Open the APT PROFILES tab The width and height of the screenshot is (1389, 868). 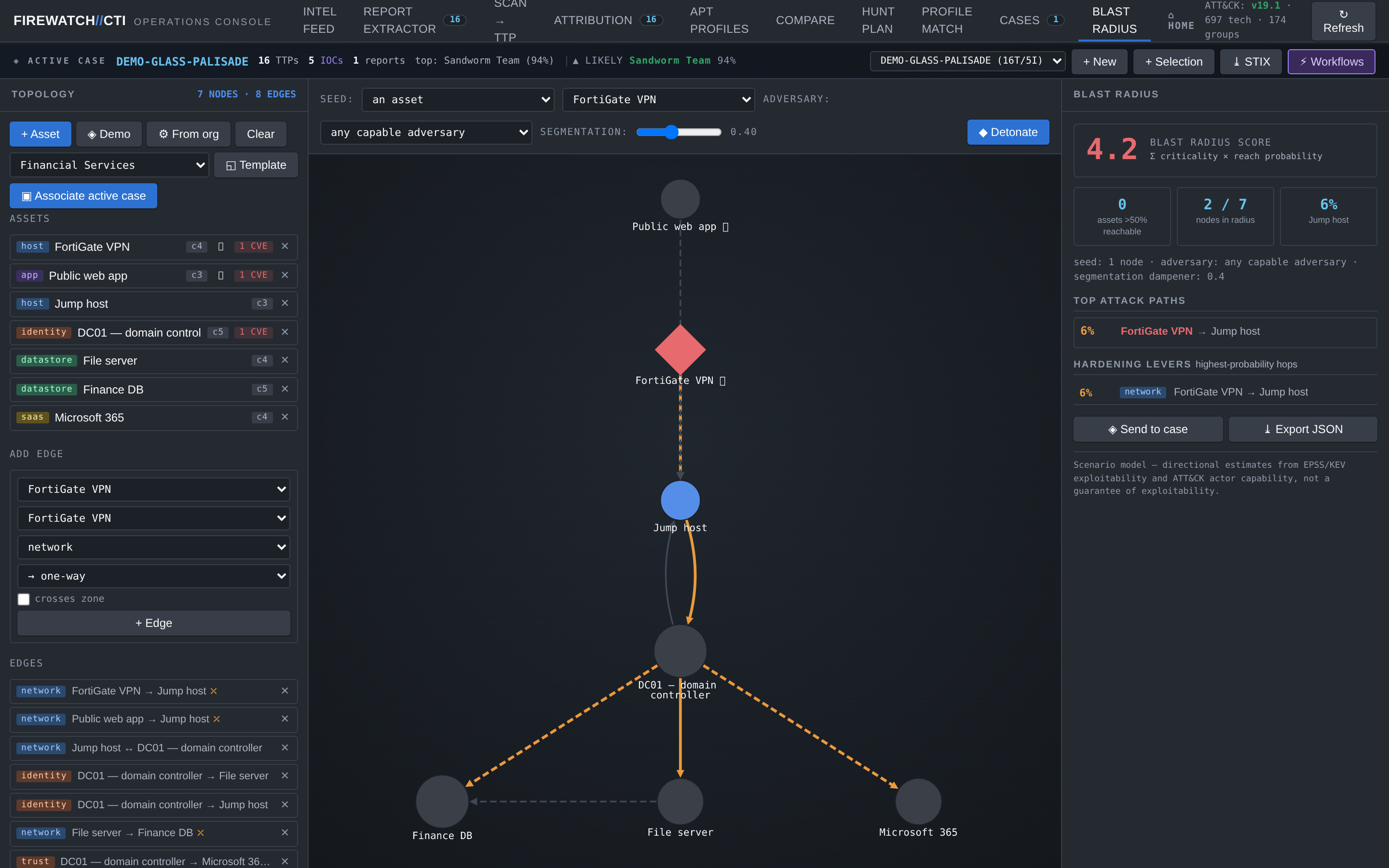tap(719, 20)
